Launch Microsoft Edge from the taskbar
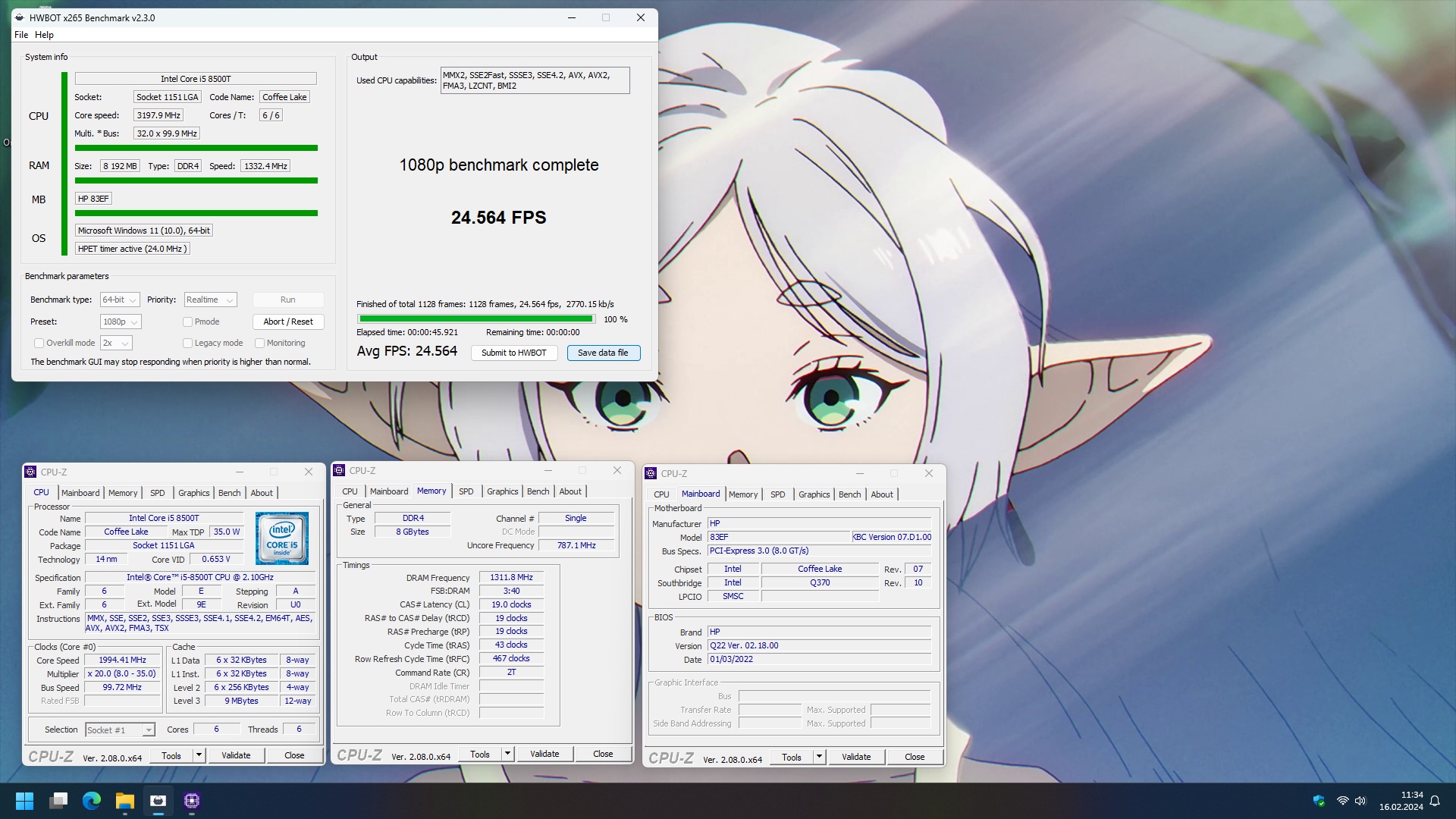This screenshot has height=819, width=1456. 92,801
